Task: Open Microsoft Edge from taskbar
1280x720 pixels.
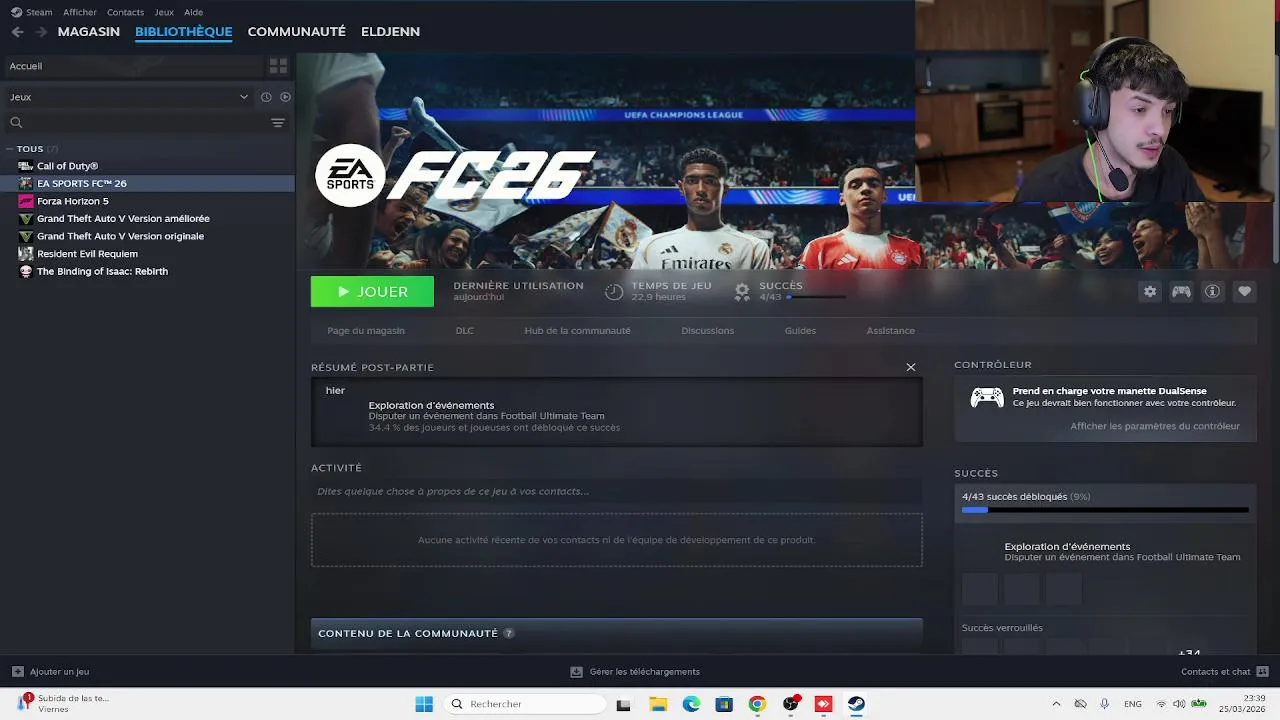Action: click(691, 704)
